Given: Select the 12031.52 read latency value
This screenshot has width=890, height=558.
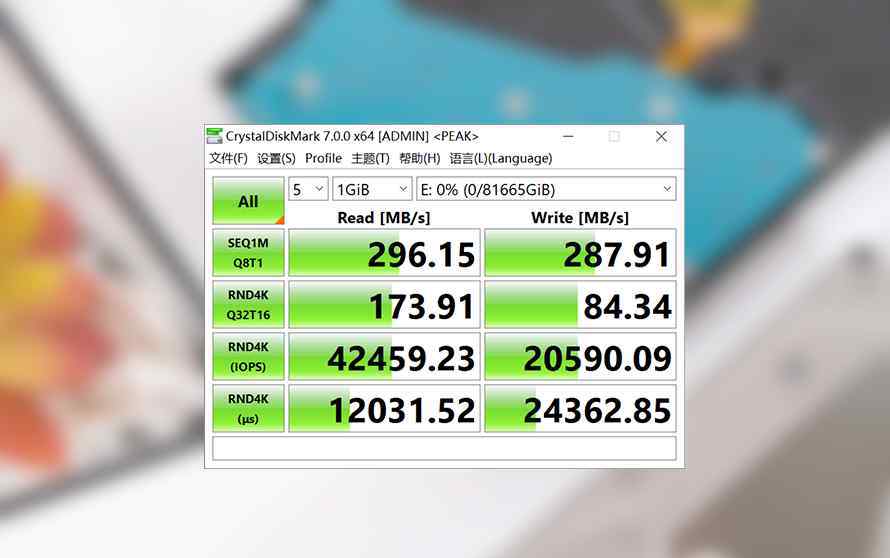Looking at the screenshot, I should [x=384, y=409].
